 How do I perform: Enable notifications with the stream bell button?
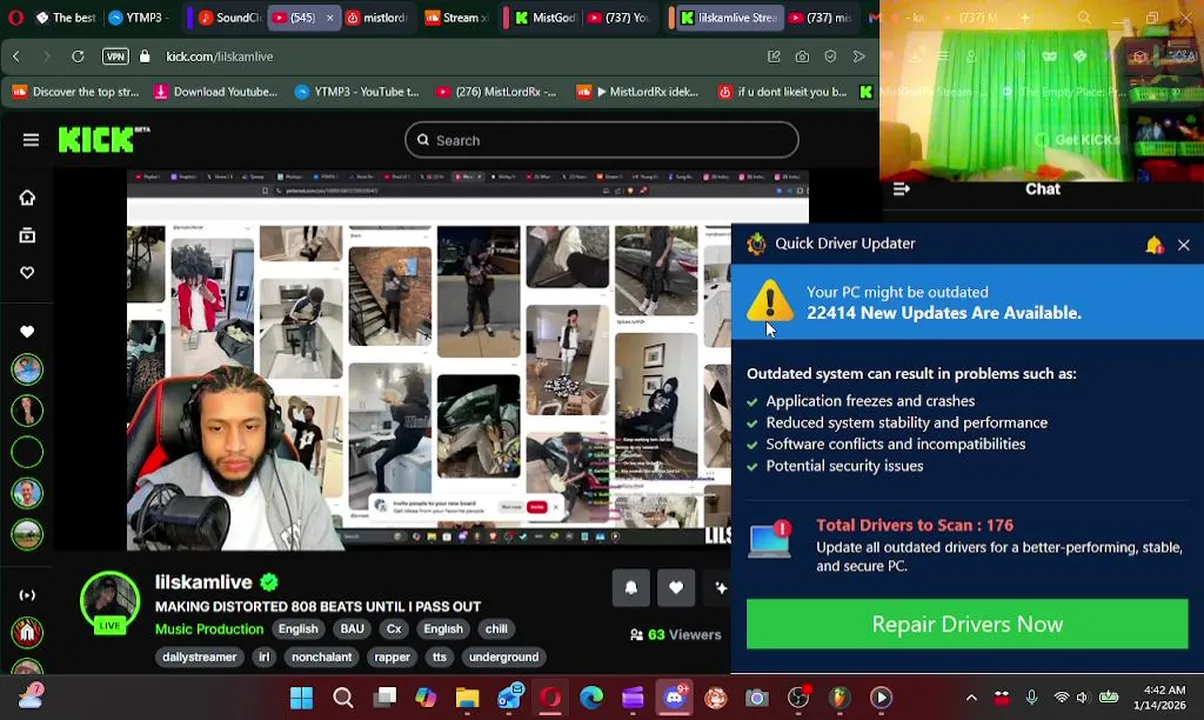631,588
